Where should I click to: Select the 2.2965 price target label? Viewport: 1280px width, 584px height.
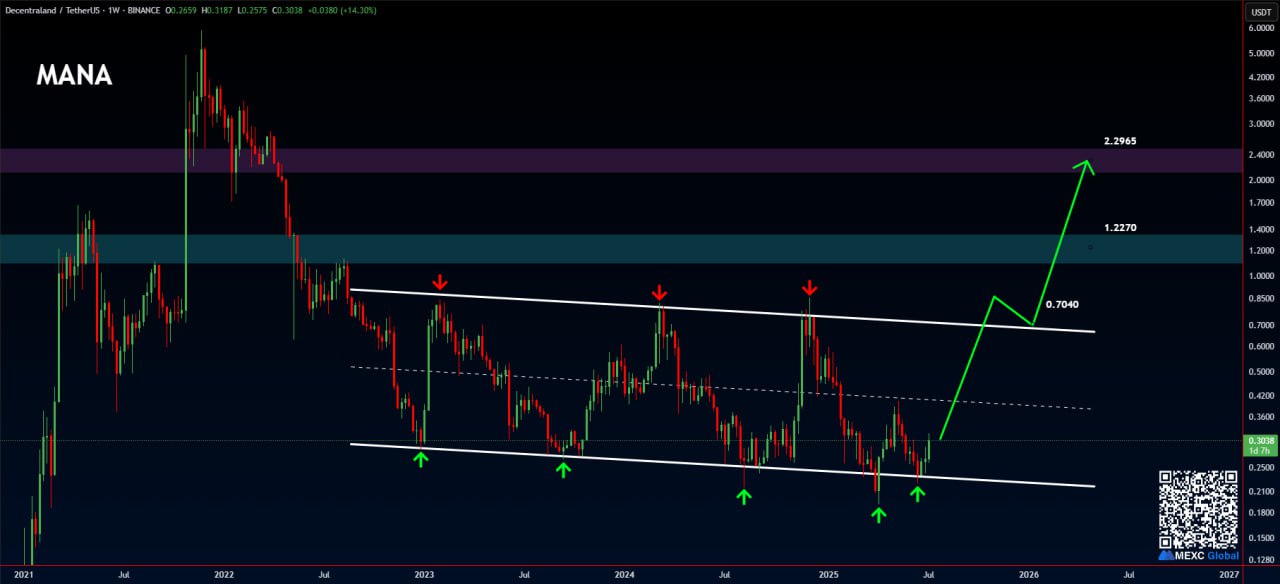coord(1119,141)
